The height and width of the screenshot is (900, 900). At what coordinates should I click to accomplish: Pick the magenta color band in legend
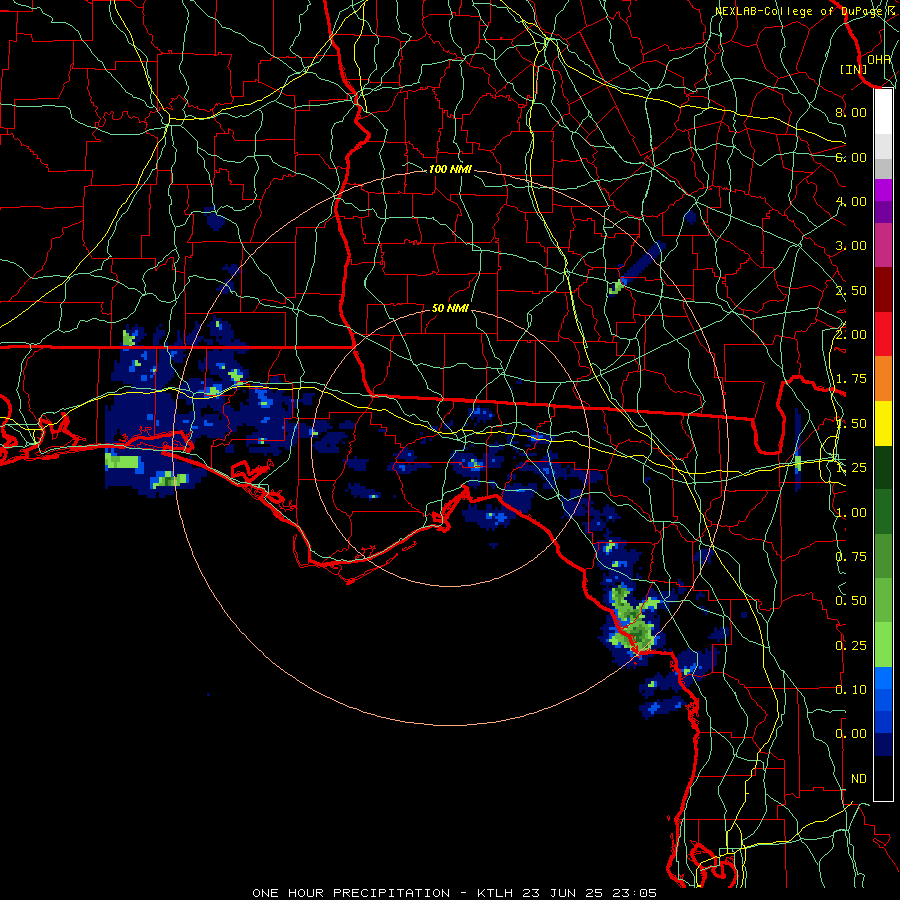tap(883, 190)
